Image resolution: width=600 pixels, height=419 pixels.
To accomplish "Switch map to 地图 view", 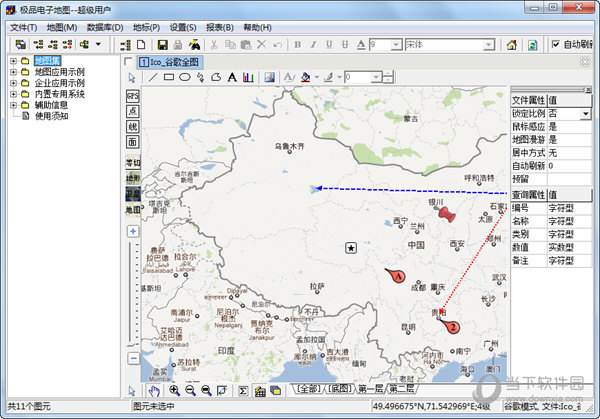I will [133, 210].
